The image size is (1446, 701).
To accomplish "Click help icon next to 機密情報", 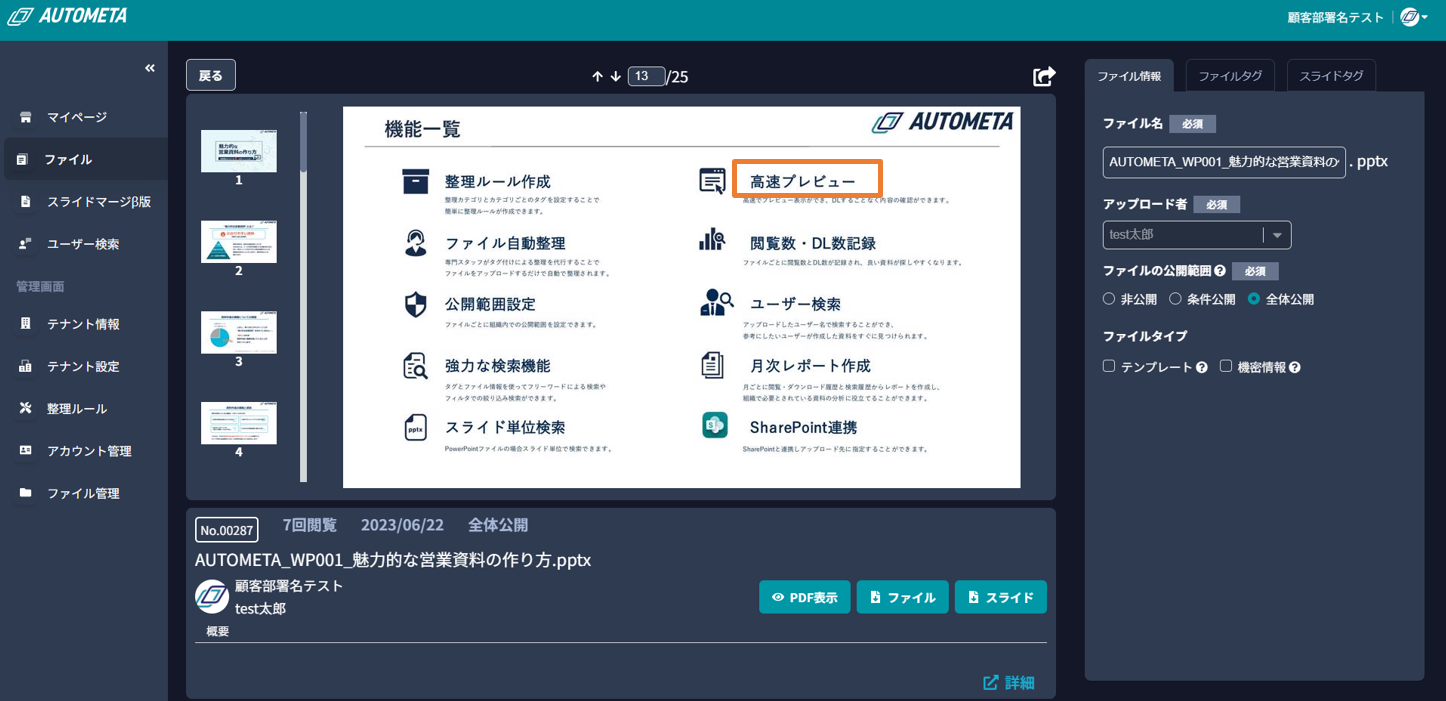I will coord(1295,368).
